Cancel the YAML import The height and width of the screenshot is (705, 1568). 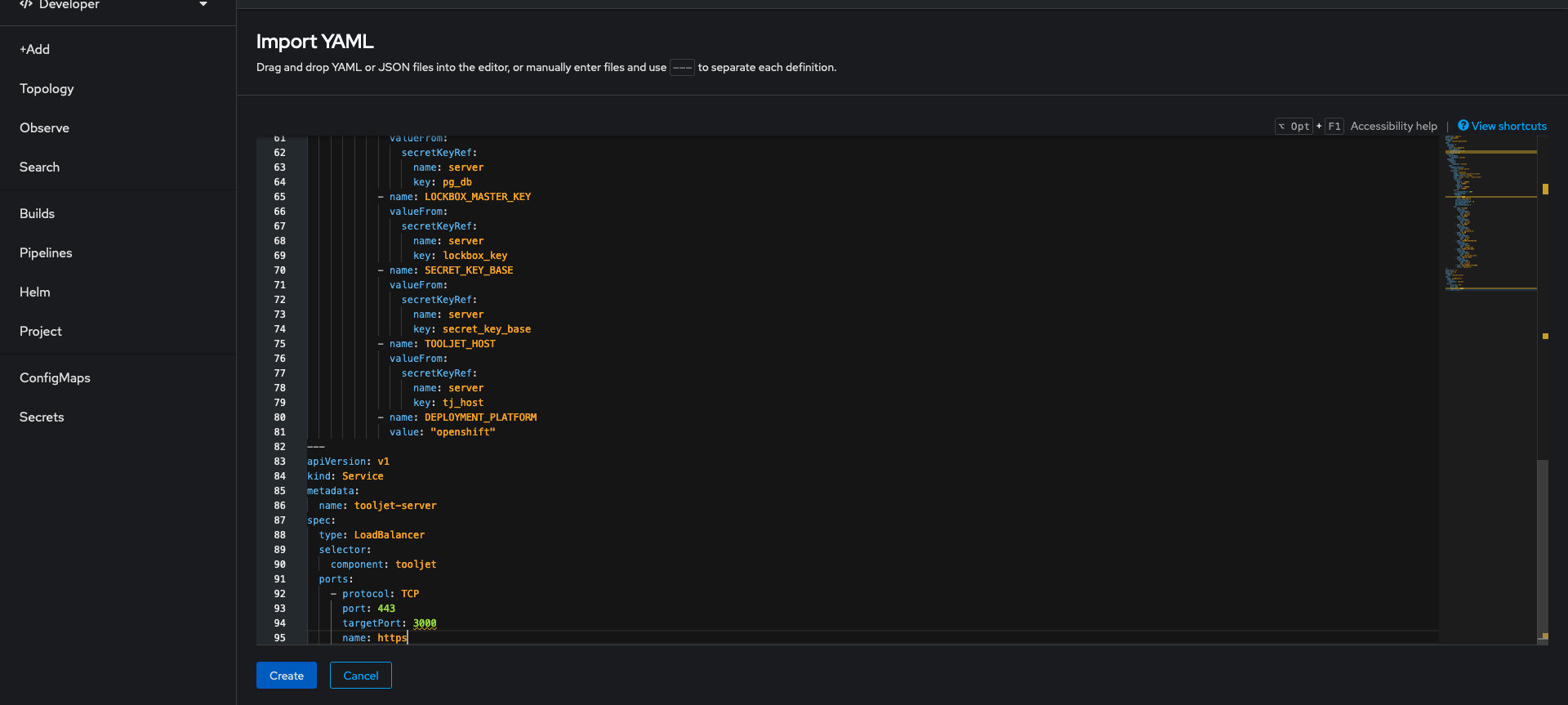click(x=360, y=676)
